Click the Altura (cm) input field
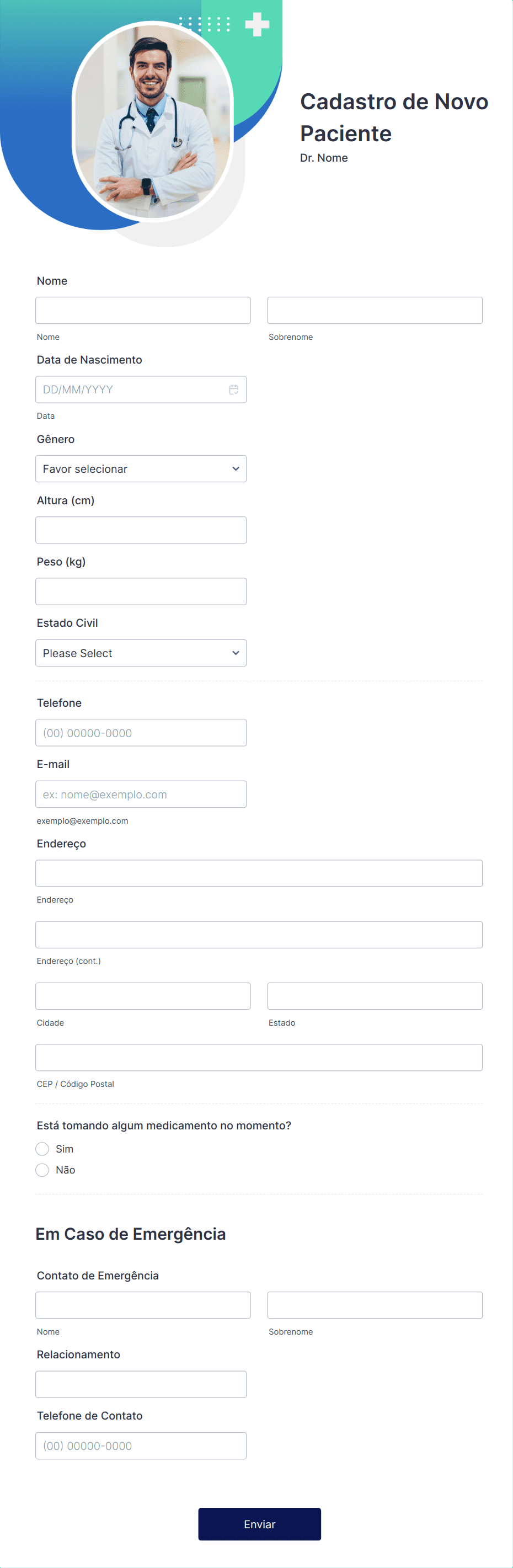The image size is (513, 1568). pos(140,530)
